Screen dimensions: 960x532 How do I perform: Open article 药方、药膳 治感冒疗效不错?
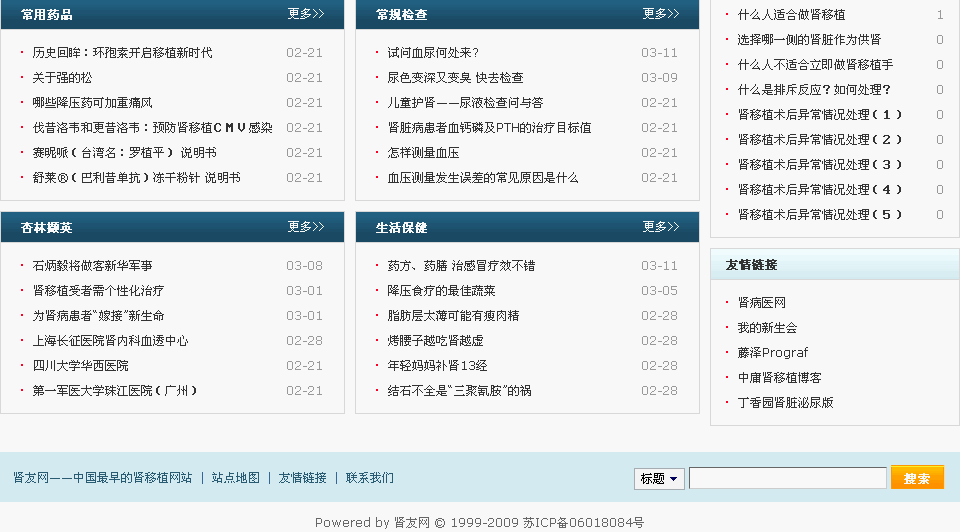[x=461, y=266]
